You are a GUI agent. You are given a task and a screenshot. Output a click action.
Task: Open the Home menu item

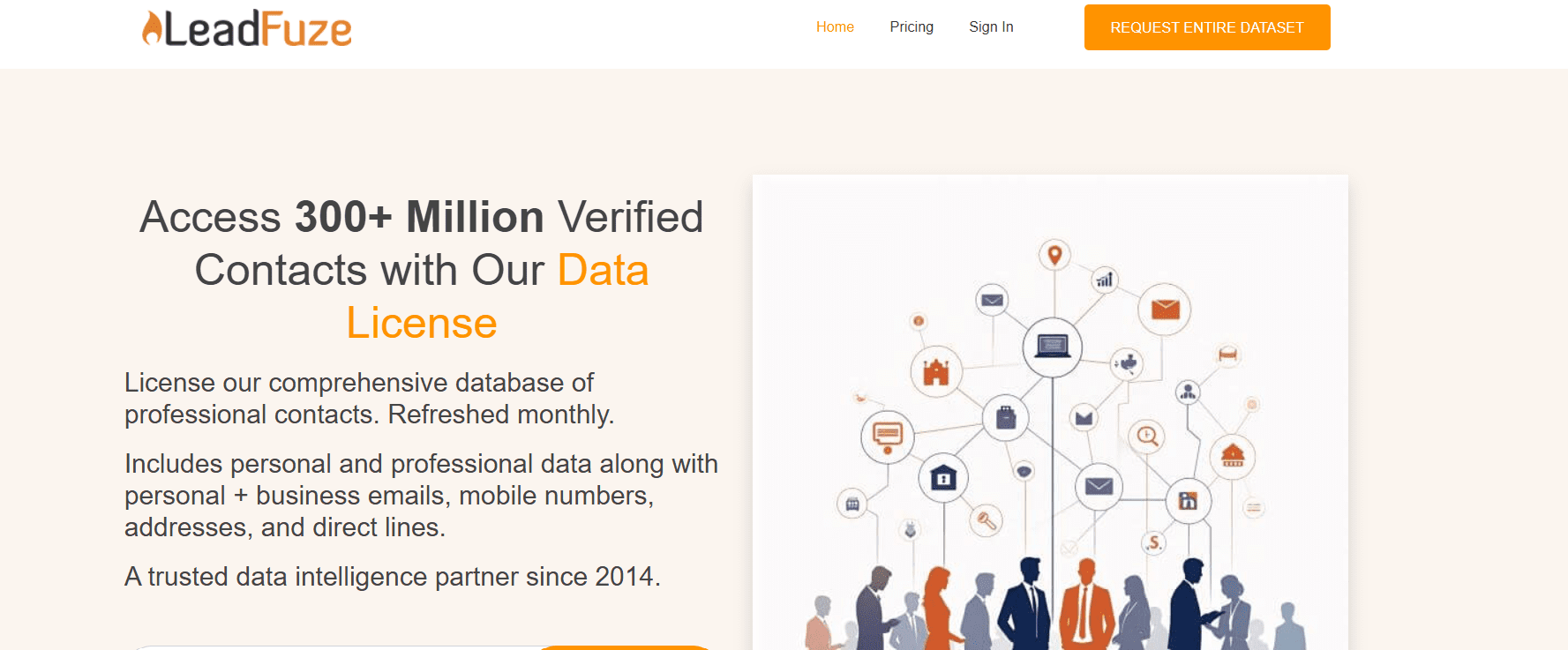835,27
